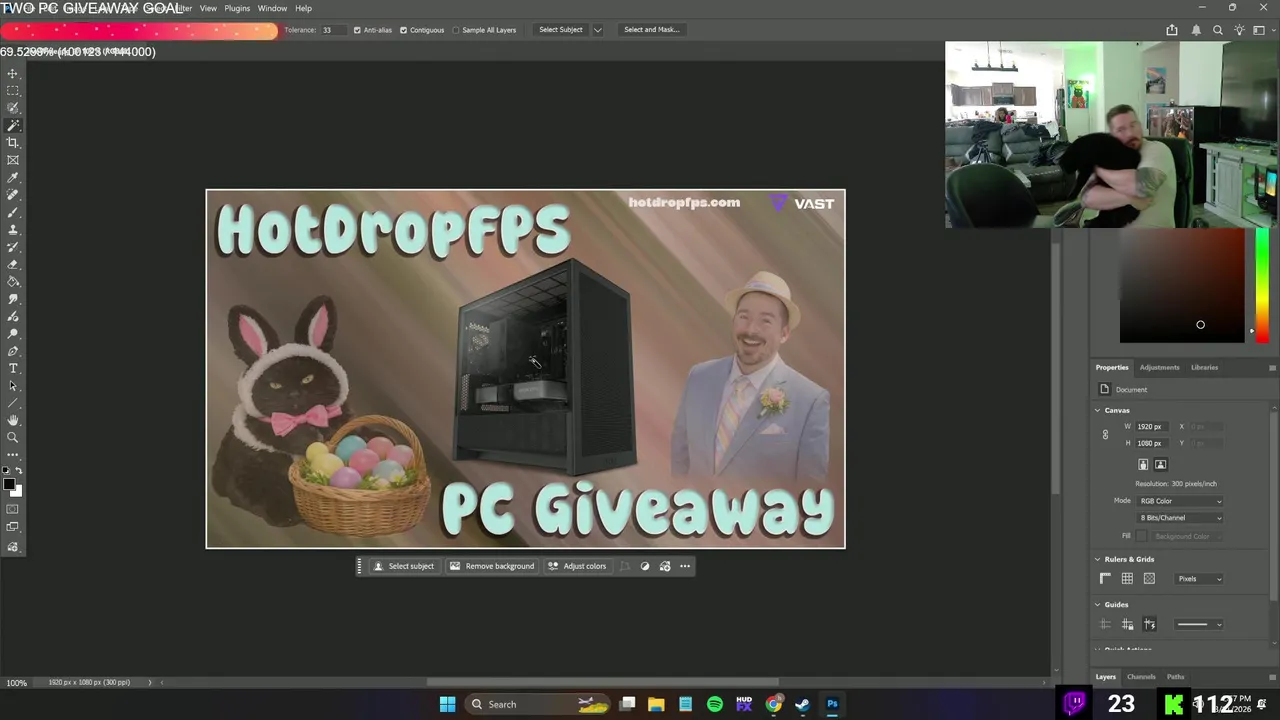
Task: Select the Paint Bucket tool
Action: point(13,282)
